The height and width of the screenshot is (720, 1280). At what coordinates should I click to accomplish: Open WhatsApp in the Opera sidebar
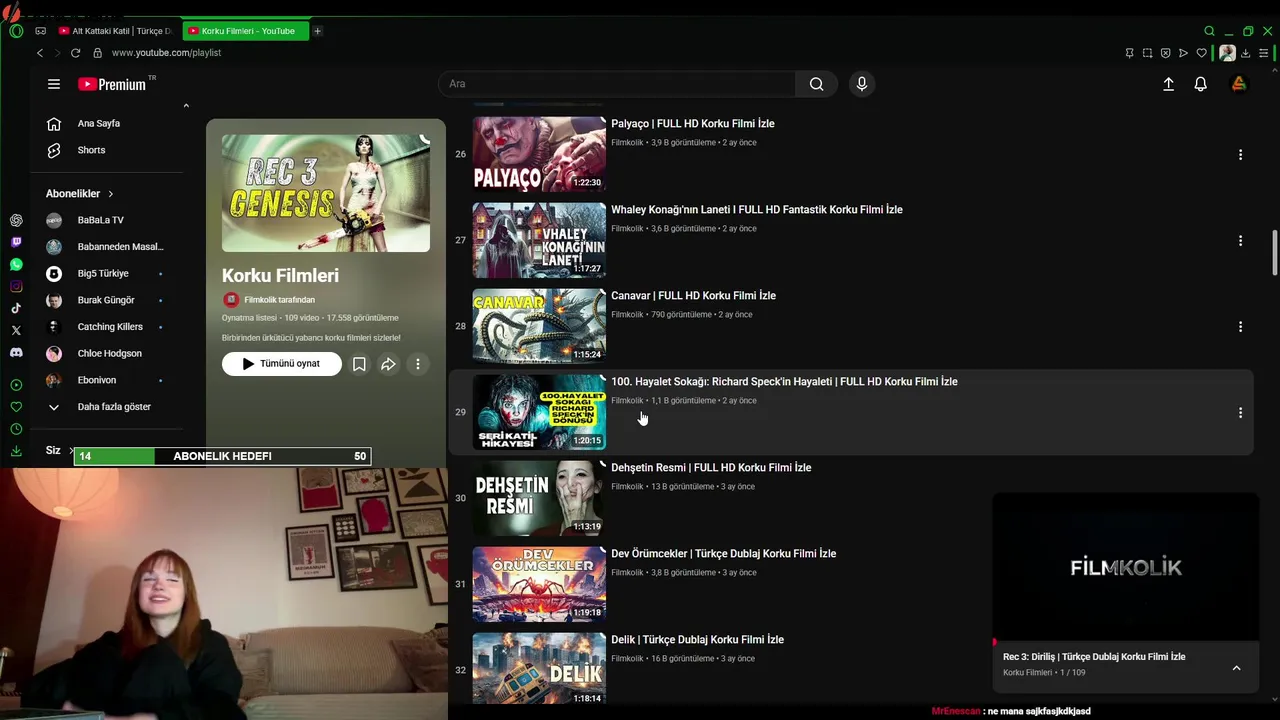coord(16,264)
